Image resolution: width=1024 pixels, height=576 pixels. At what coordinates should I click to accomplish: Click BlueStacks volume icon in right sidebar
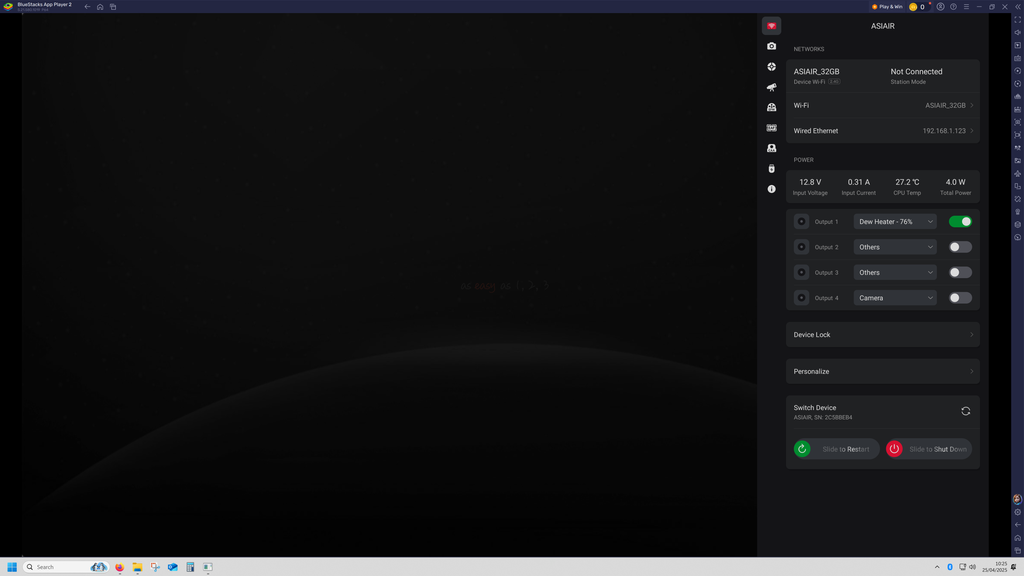(1017, 33)
